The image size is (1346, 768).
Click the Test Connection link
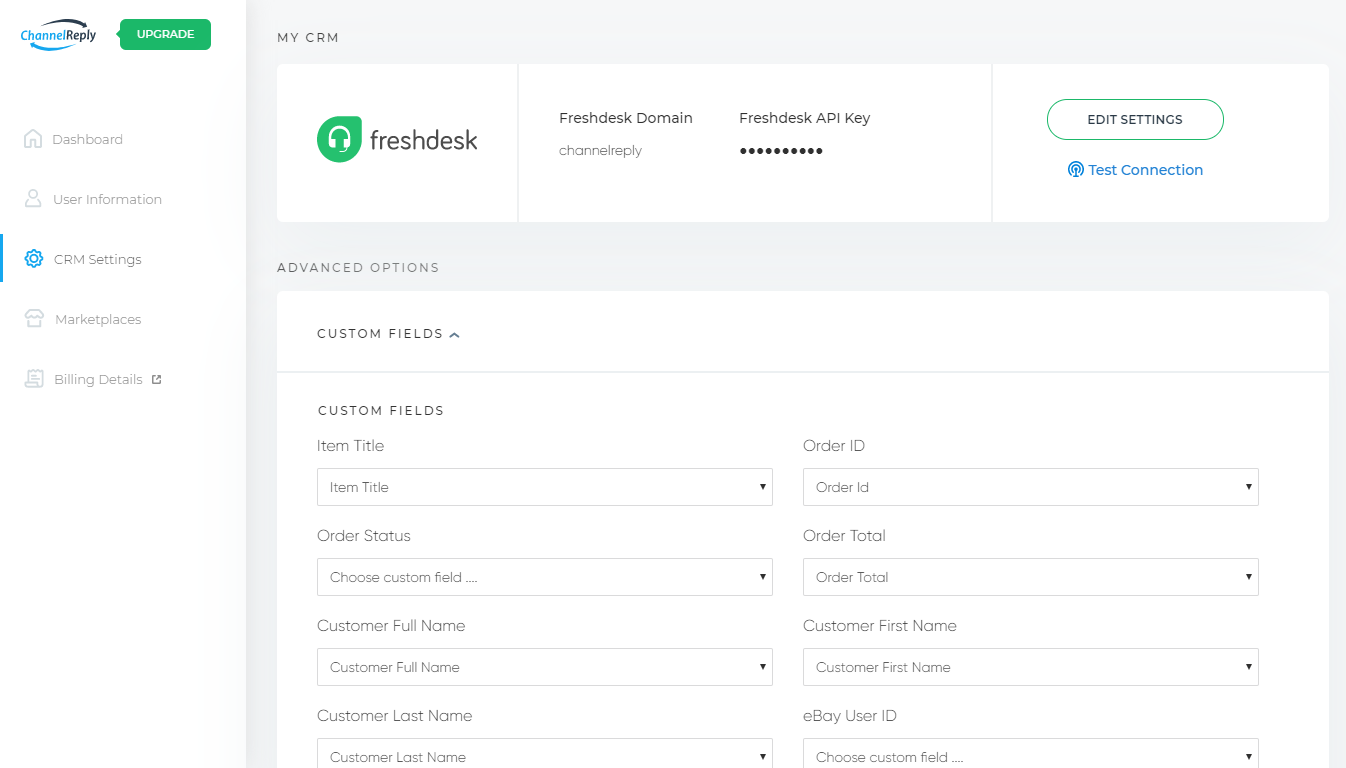coord(1145,170)
